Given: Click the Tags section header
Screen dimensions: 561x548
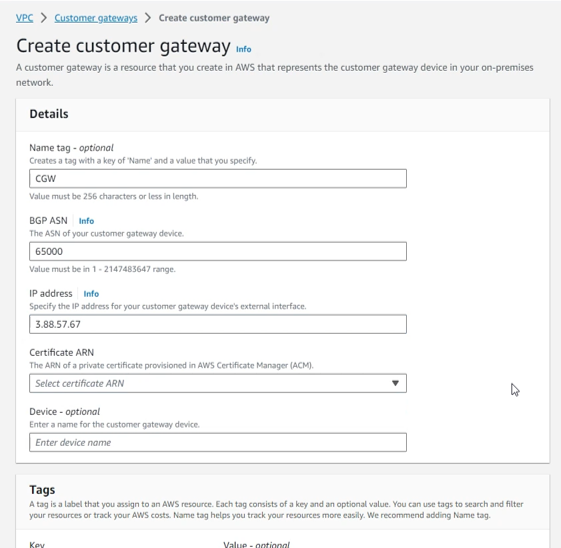Looking at the screenshot, I should (42, 490).
